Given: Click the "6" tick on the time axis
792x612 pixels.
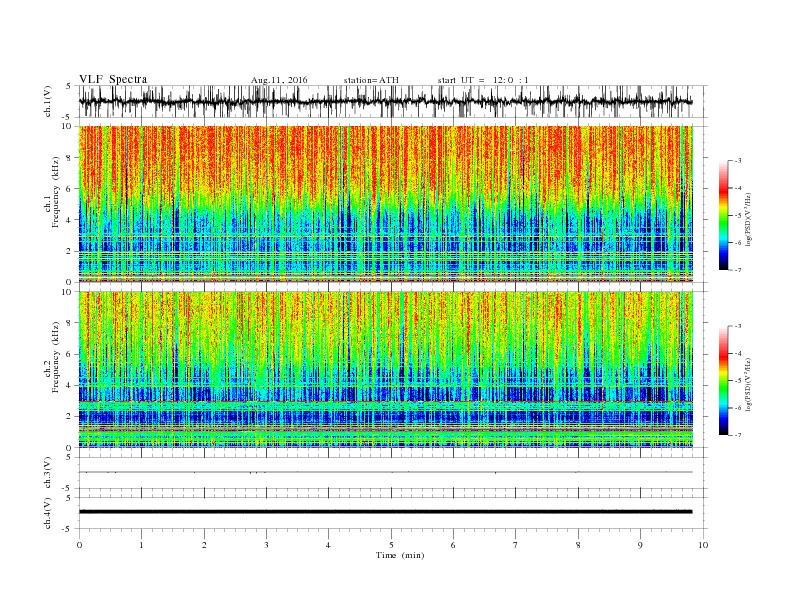Looking at the screenshot, I should tap(453, 545).
